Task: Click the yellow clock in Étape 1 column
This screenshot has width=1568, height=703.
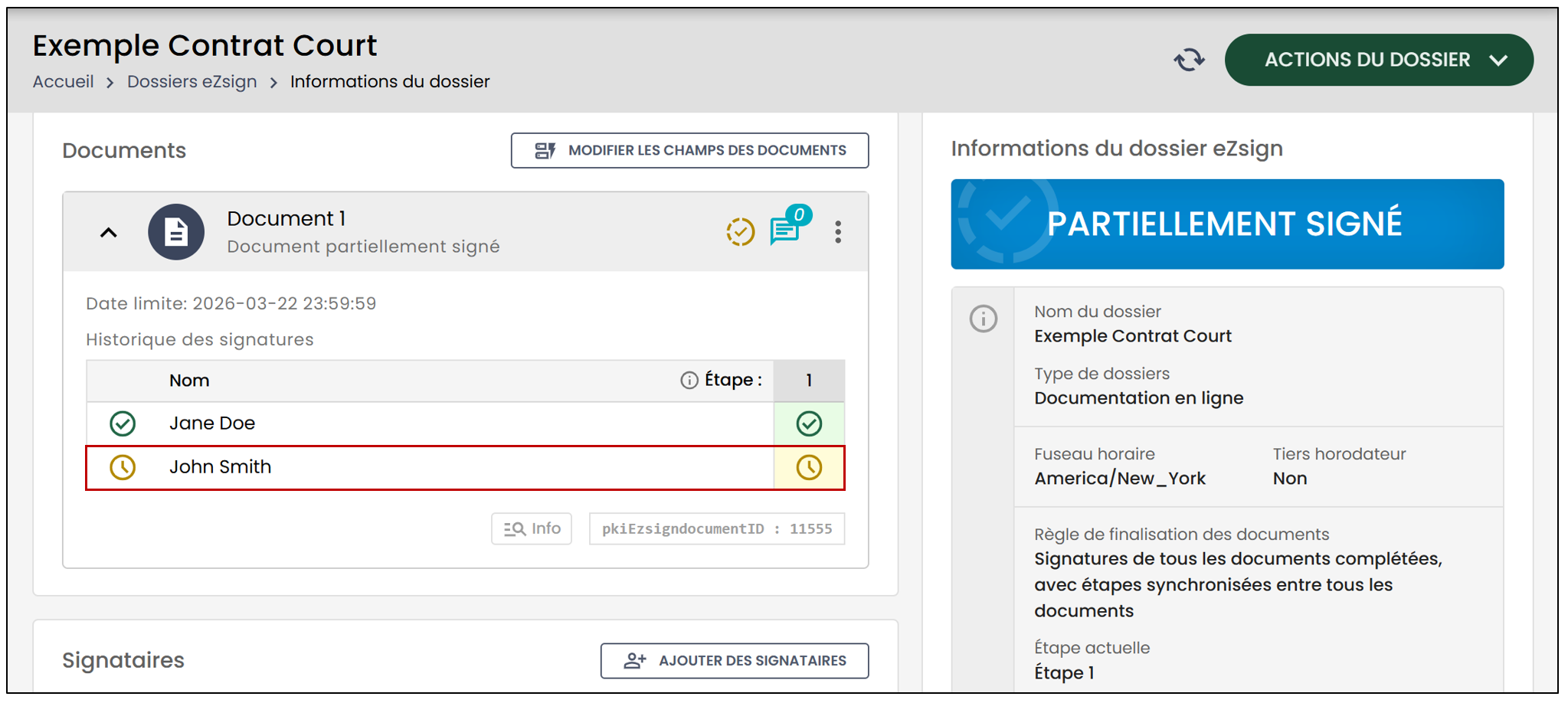Action: [x=809, y=467]
